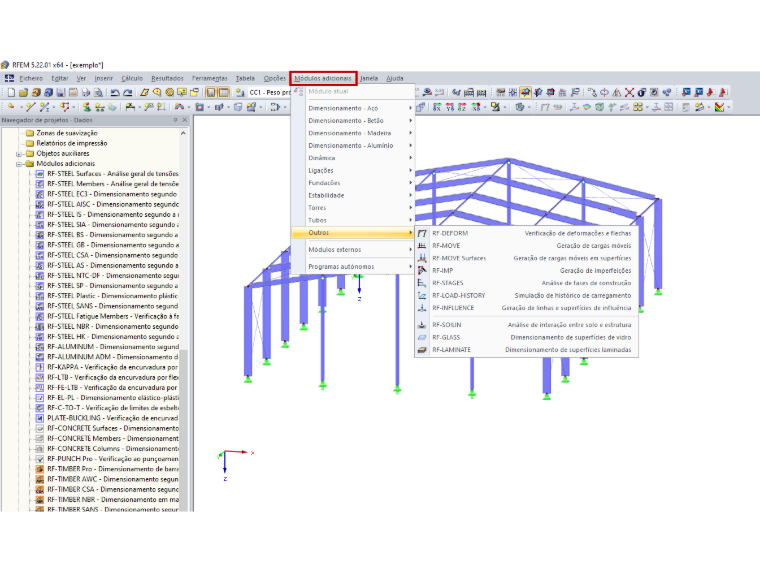Undo the last action

point(115,92)
